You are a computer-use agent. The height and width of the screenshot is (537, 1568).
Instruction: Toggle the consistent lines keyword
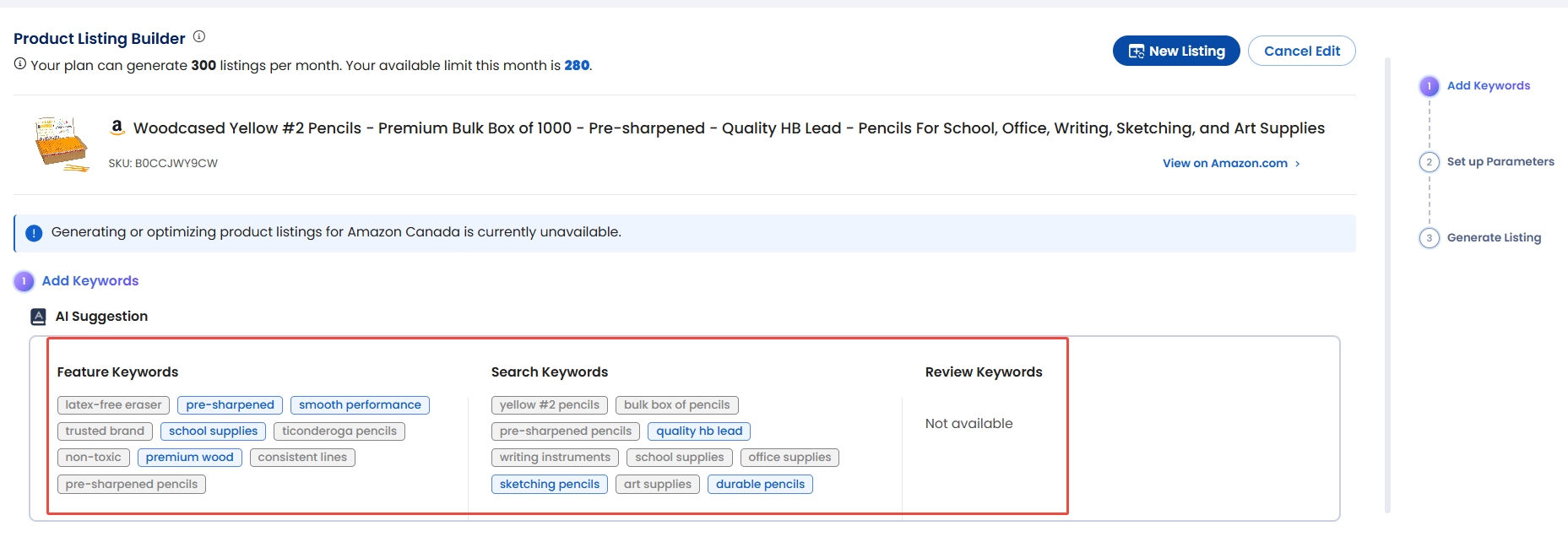pos(302,458)
